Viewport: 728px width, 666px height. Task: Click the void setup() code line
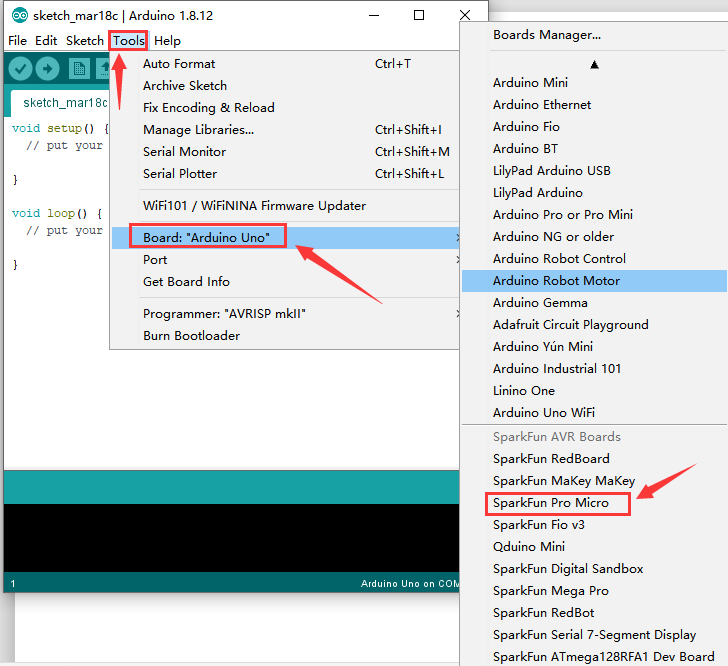(x=60, y=128)
